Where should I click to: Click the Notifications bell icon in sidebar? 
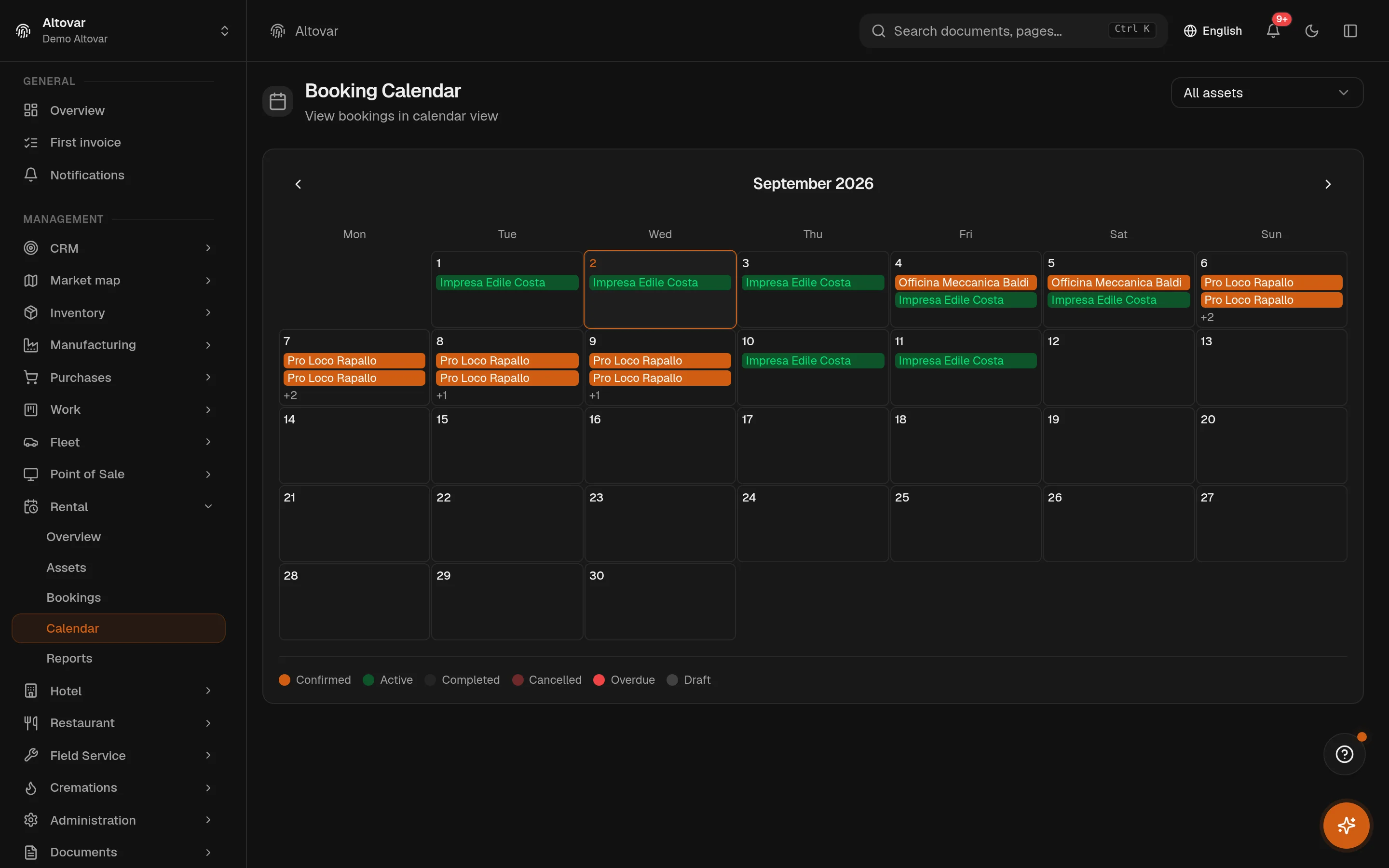point(31,175)
